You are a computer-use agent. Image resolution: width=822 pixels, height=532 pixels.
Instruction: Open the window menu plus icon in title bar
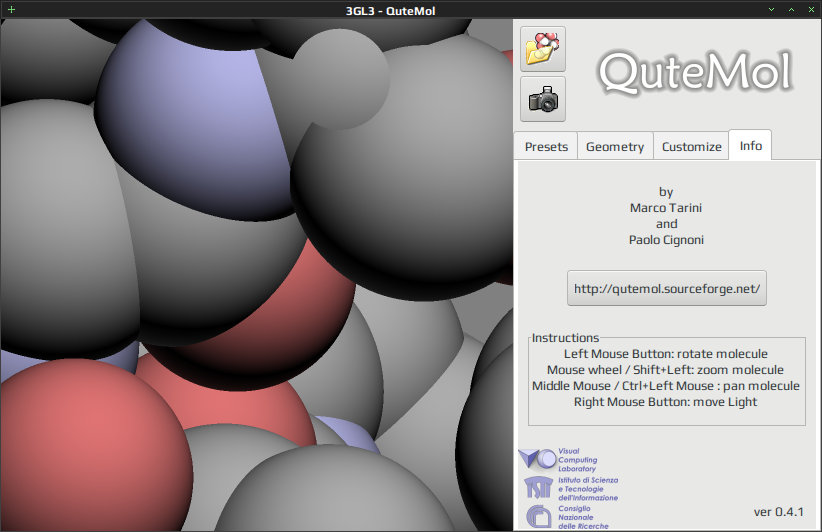tap(11, 9)
